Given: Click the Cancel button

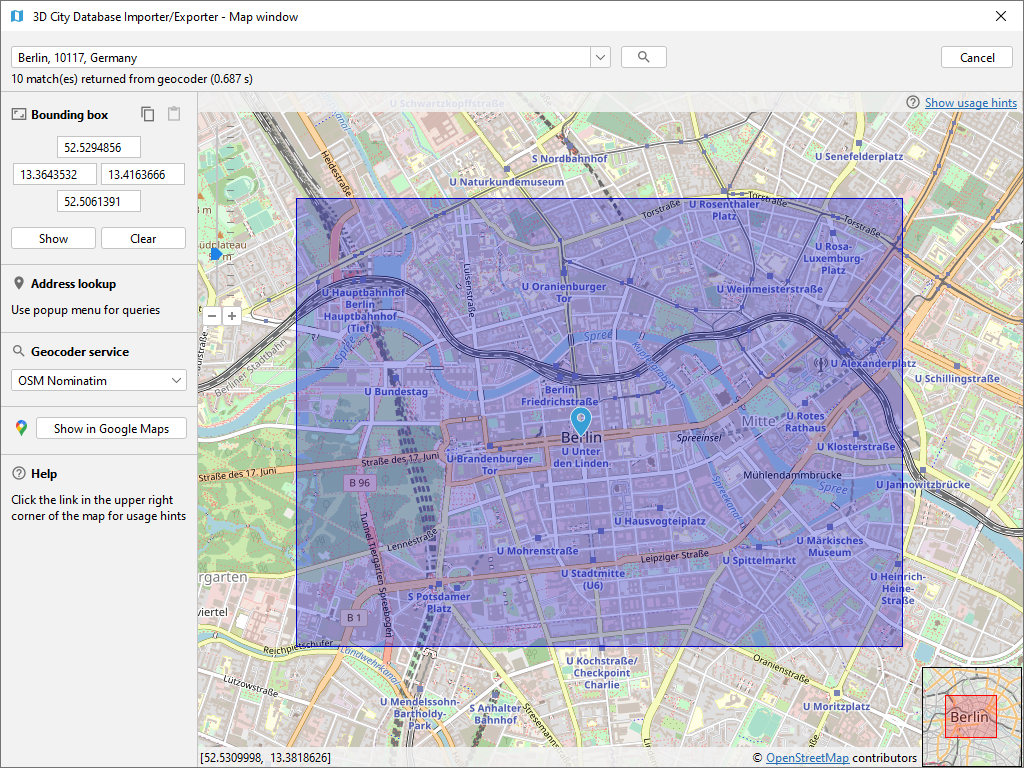Looking at the screenshot, I should [x=977, y=57].
